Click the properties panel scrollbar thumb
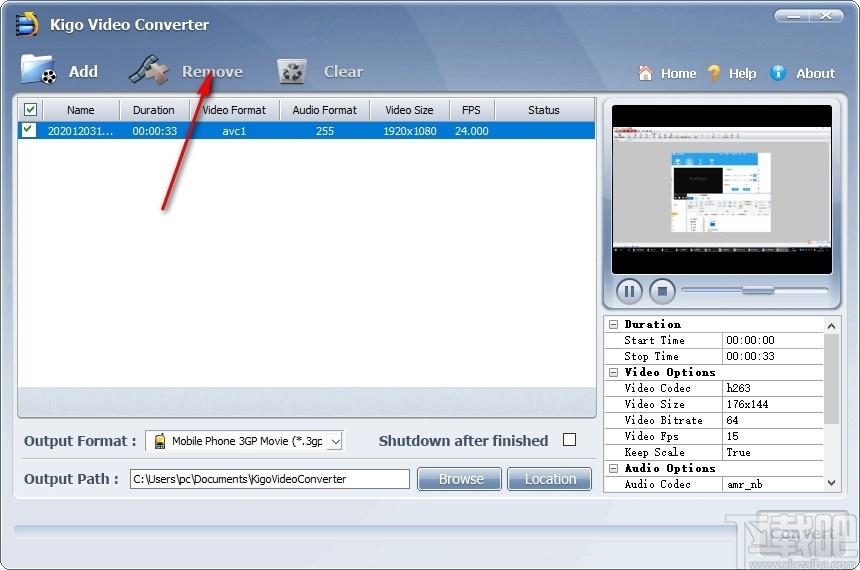Viewport: 860px width, 570px height. (x=831, y=379)
